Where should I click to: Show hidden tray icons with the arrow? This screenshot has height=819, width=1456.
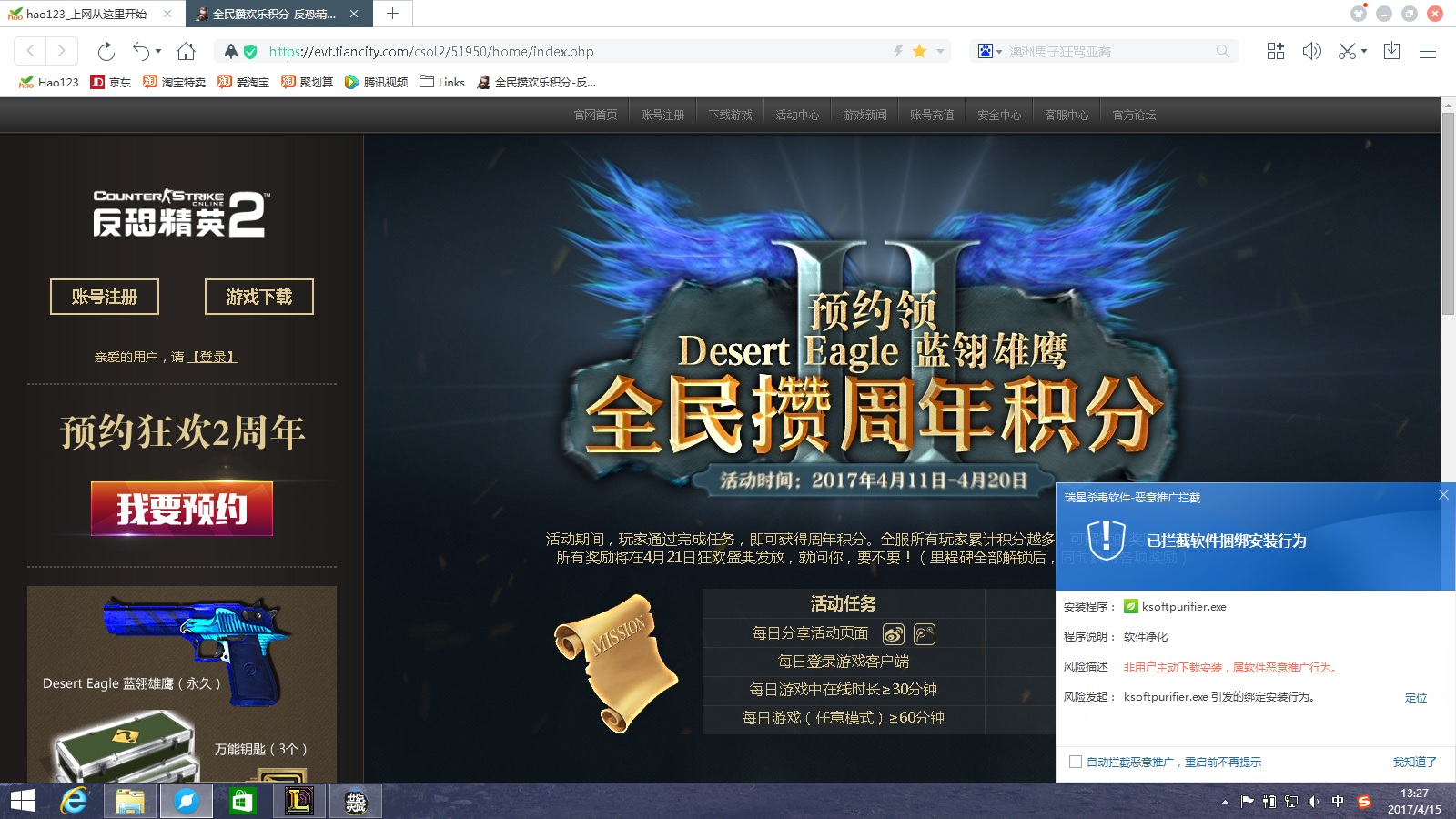pyautogui.click(x=1225, y=802)
